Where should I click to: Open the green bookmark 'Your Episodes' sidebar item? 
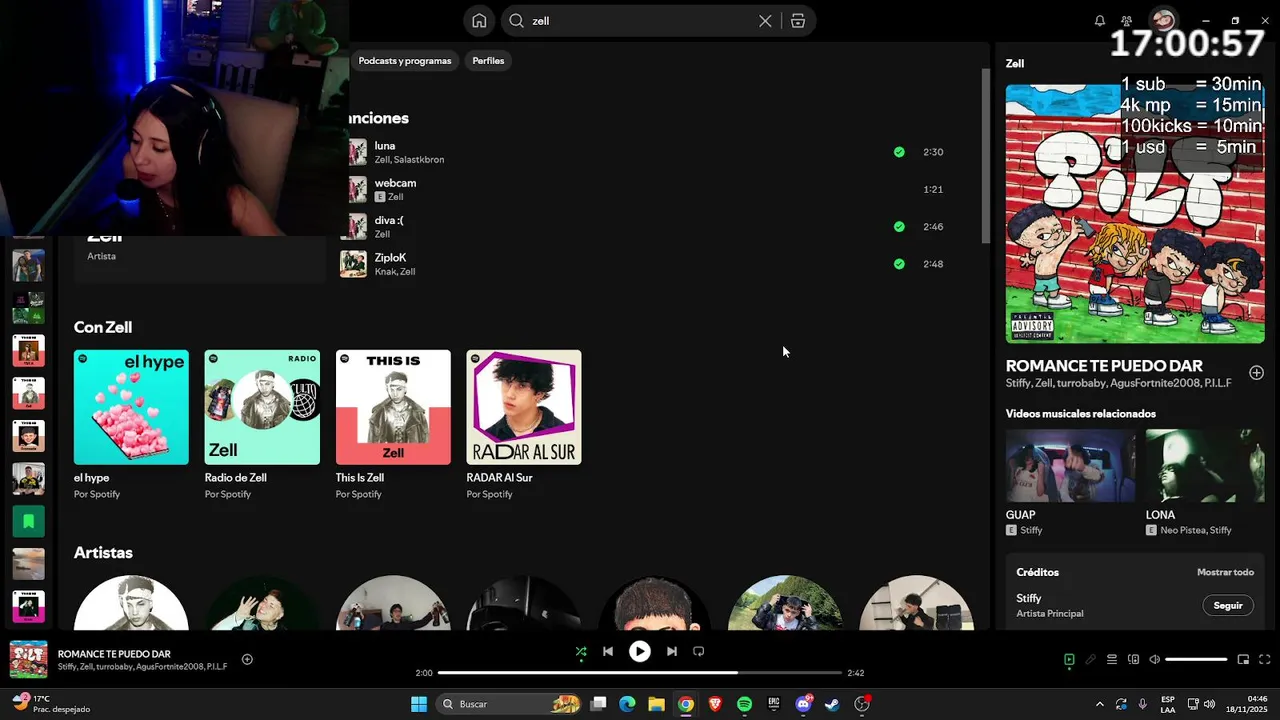pos(28,521)
